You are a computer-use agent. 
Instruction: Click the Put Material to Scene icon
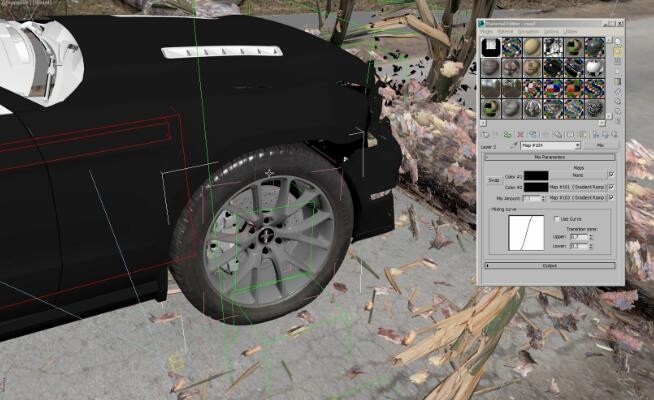pyautogui.click(x=495, y=135)
